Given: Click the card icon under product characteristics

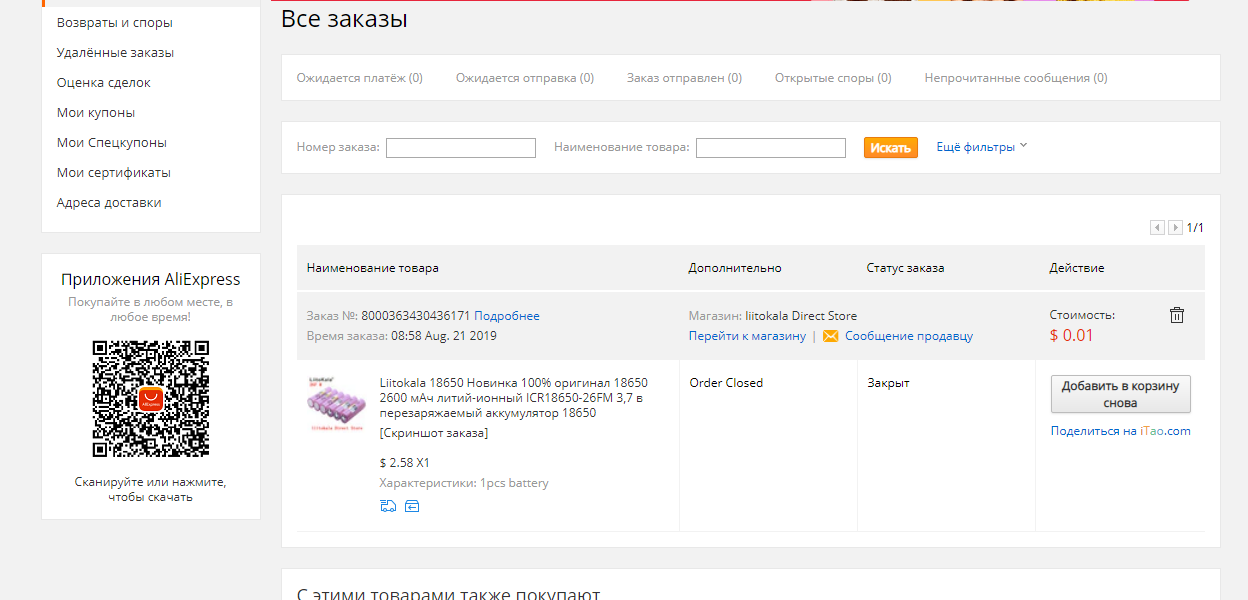Looking at the screenshot, I should 412,506.
